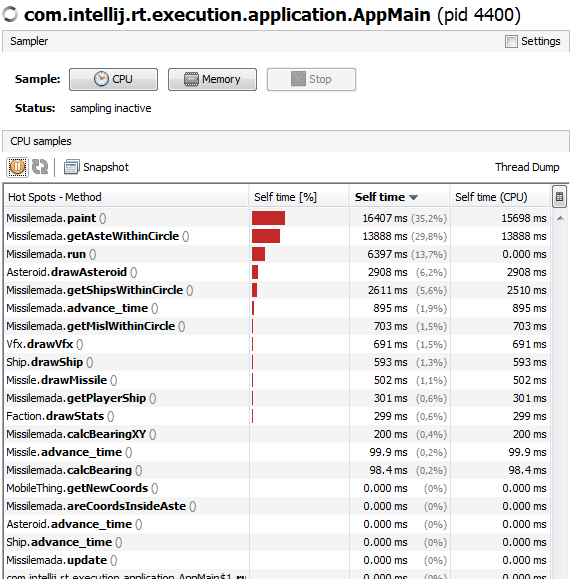Select Missilemada.getPlayerShip row
This screenshot has height=579, width=572.
point(277,398)
